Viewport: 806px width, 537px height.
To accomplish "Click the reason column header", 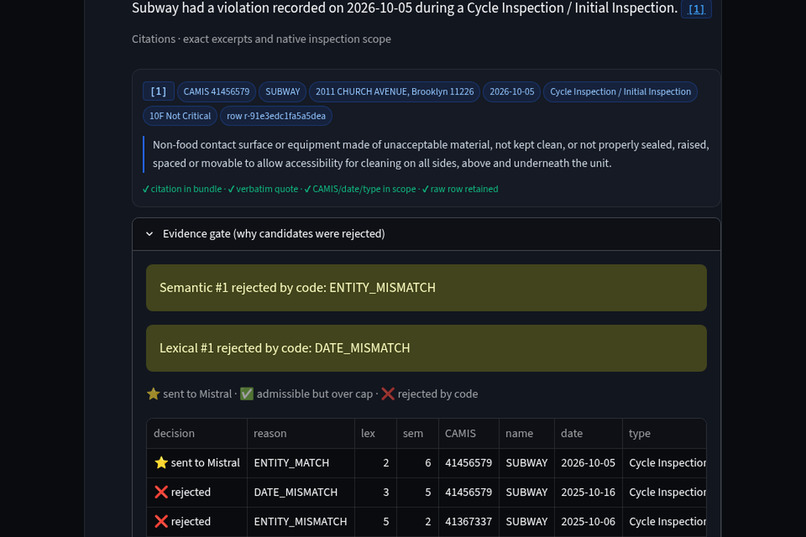I will pos(301,434).
